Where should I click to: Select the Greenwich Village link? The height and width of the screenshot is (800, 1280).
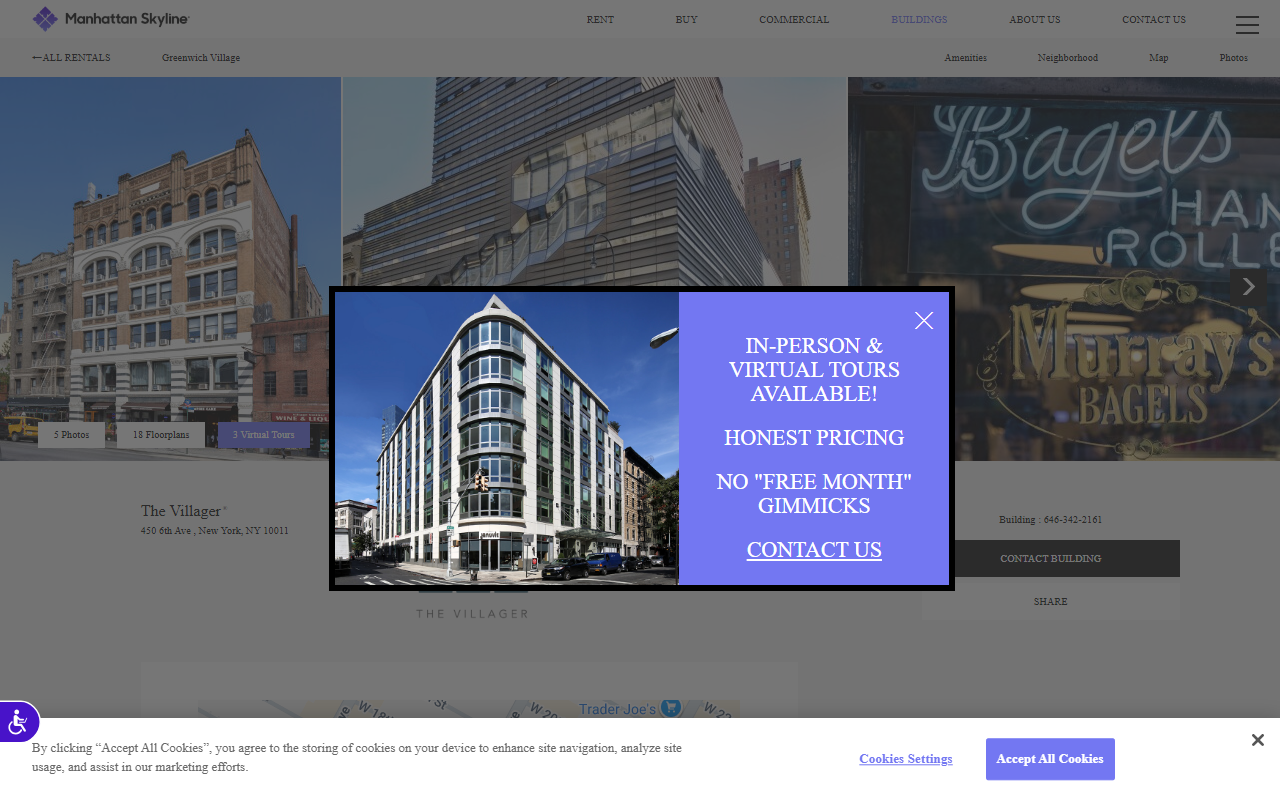pos(201,58)
